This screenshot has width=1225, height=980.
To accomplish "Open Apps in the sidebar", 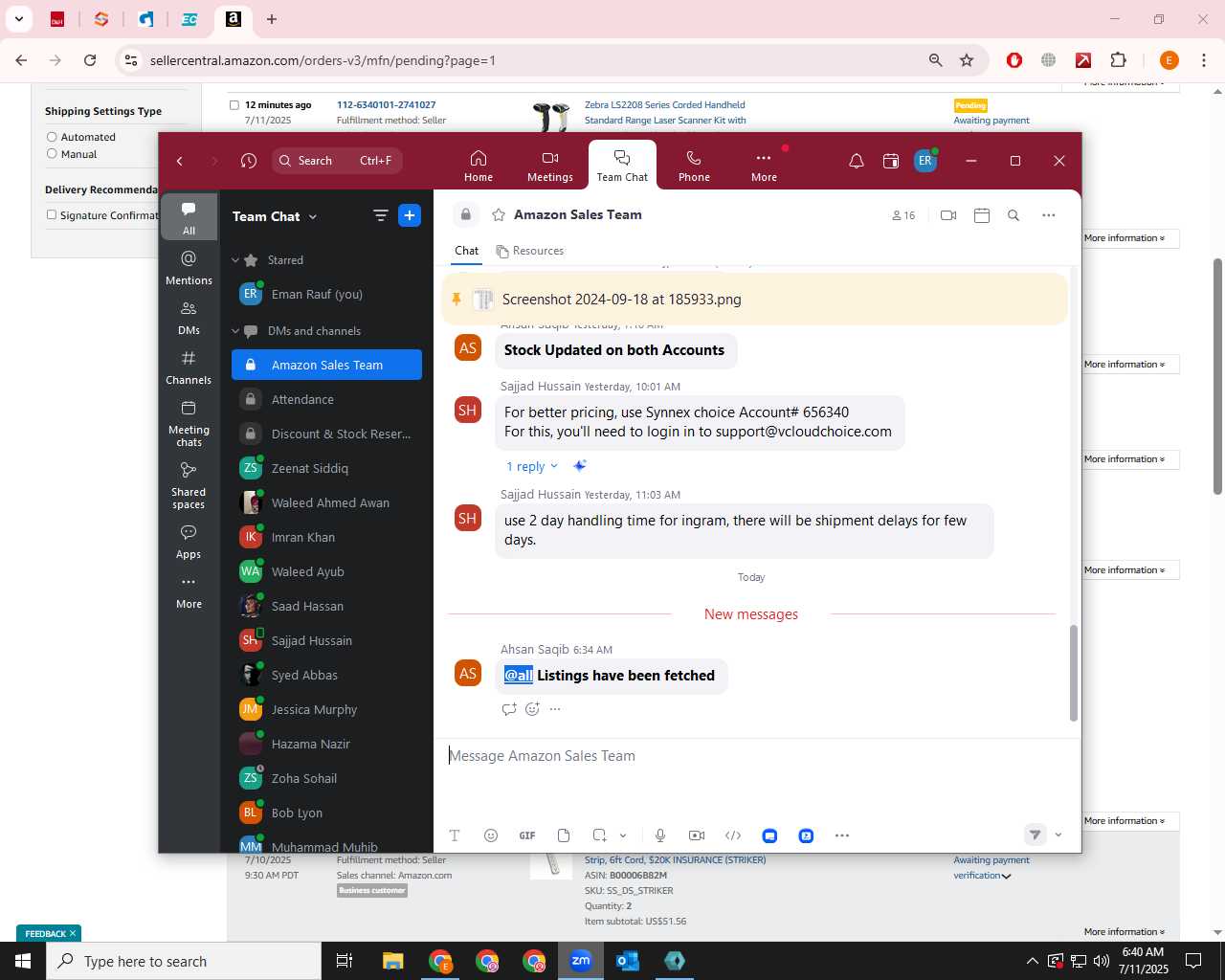I will [189, 542].
